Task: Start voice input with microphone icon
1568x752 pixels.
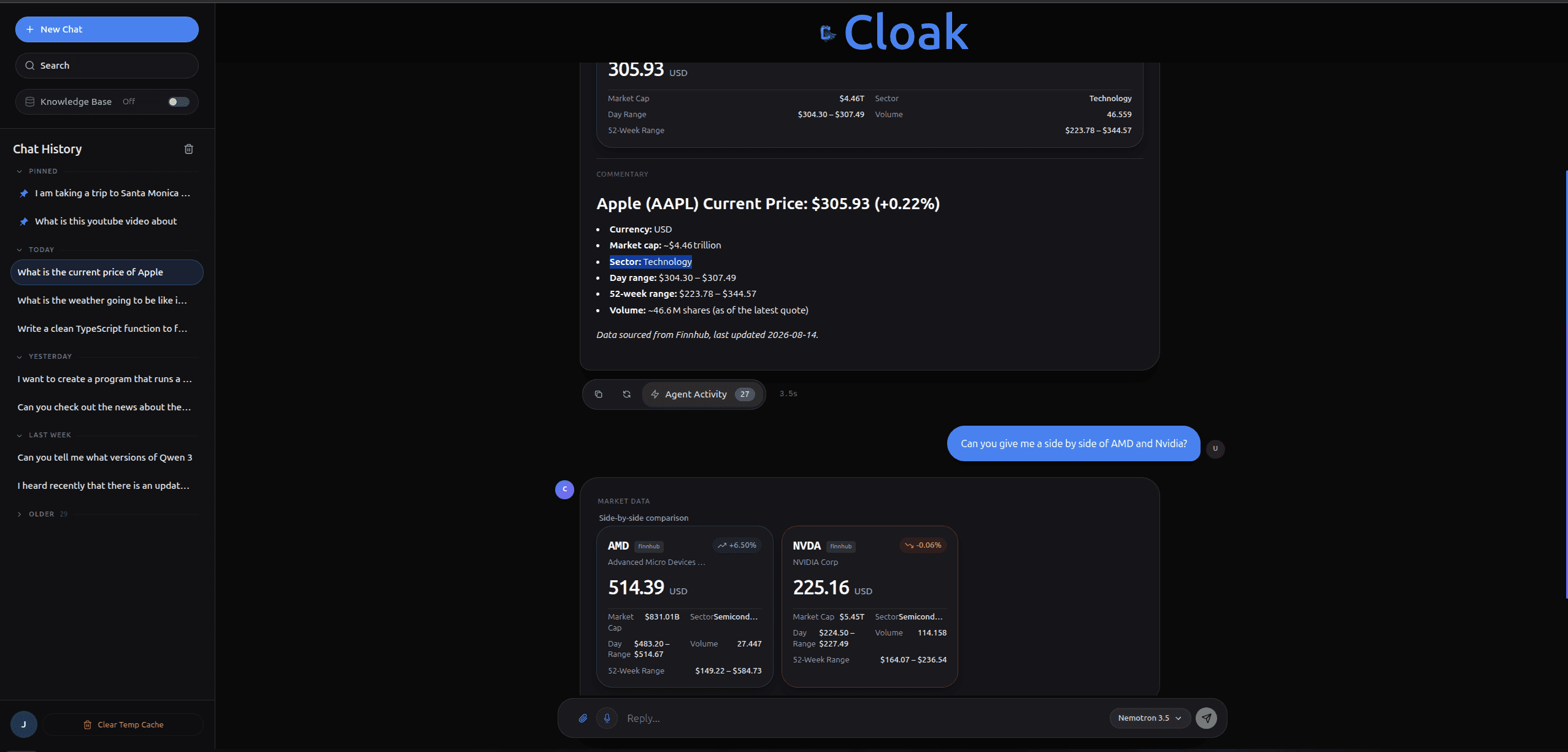Action: click(x=607, y=718)
